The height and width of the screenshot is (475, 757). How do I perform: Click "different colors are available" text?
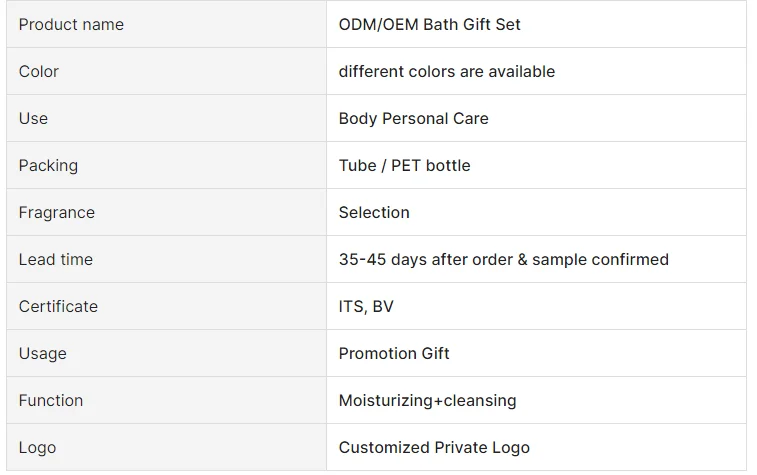[x=446, y=71]
